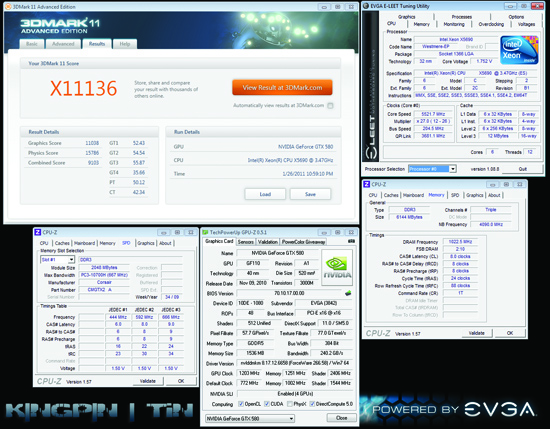Switch to the Sensors tab in GPU-Z
550x429 pixels.
tap(246, 242)
